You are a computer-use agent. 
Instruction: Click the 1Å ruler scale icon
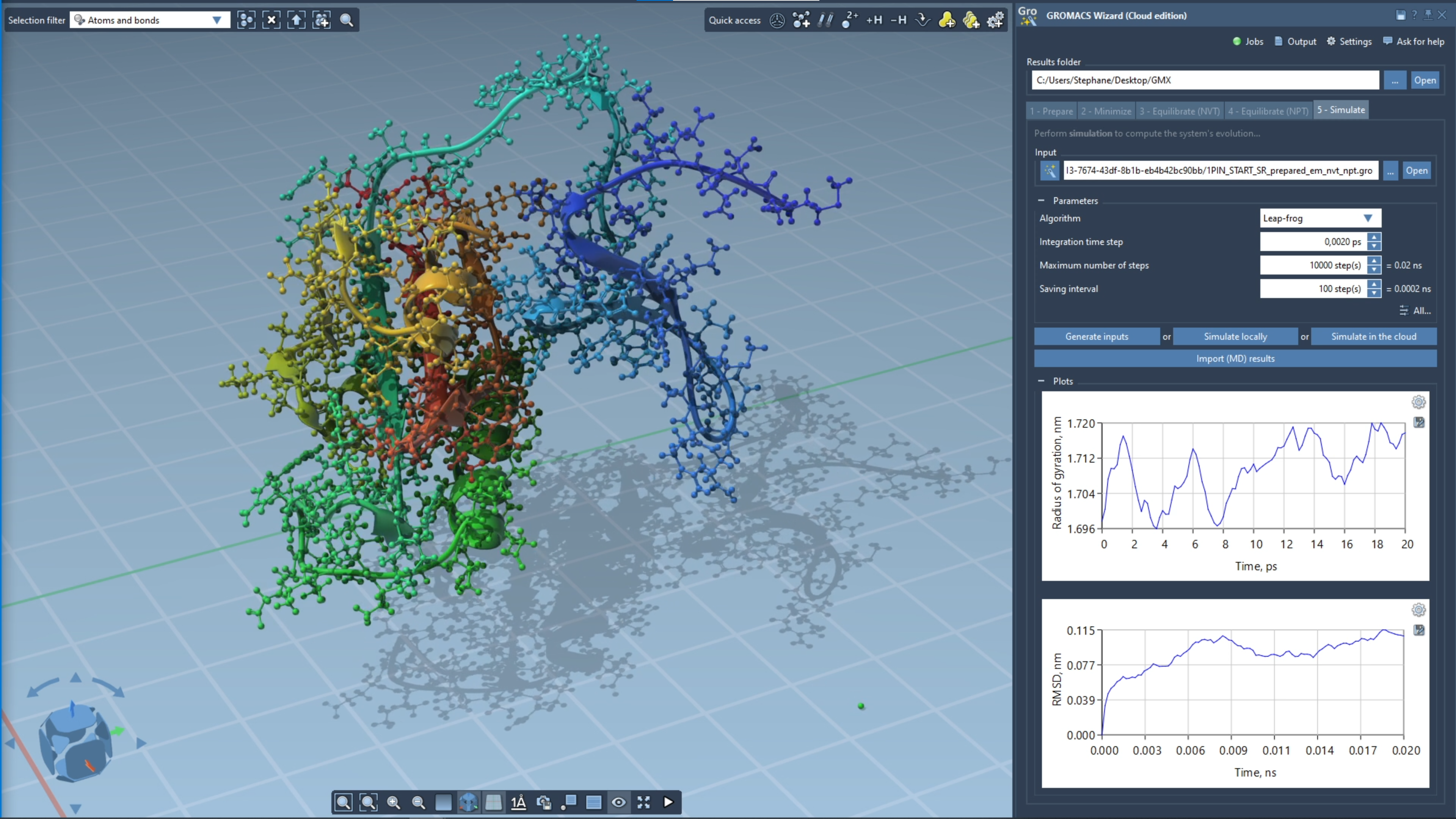pos(518,802)
